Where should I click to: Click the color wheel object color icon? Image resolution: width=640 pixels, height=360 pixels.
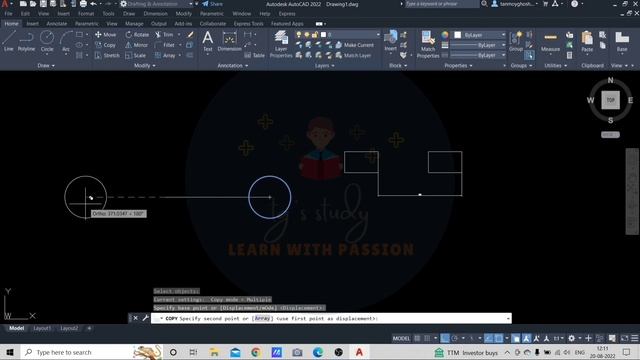pyautogui.click(x=445, y=35)
